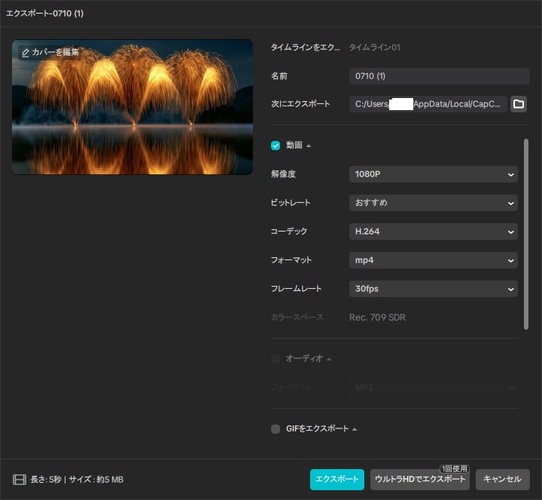This screenshot has height=500, width=542.
Task: Check the GIFをエクスポート checkbox
Action: click(275, 429)
